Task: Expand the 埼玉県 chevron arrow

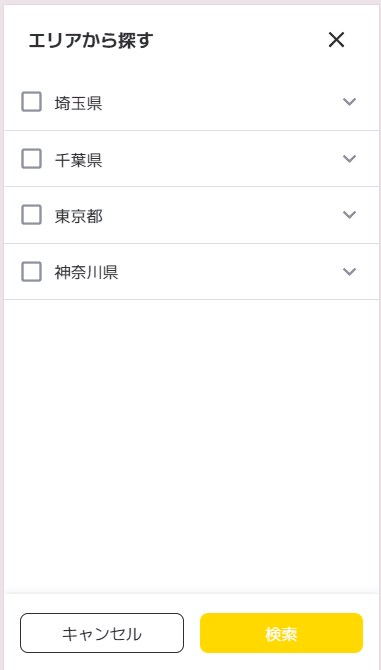Action: tap(349, 102)
